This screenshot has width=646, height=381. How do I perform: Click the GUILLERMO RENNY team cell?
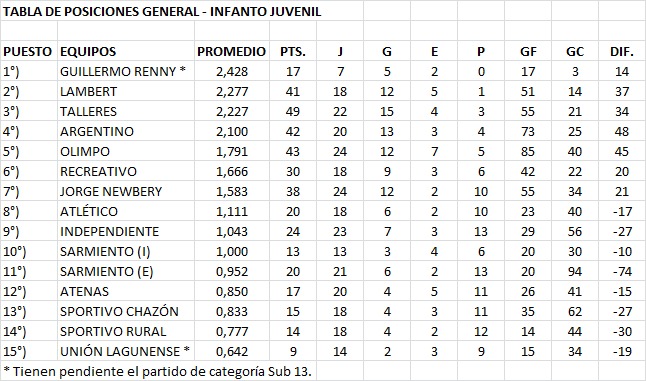(126, 72)
